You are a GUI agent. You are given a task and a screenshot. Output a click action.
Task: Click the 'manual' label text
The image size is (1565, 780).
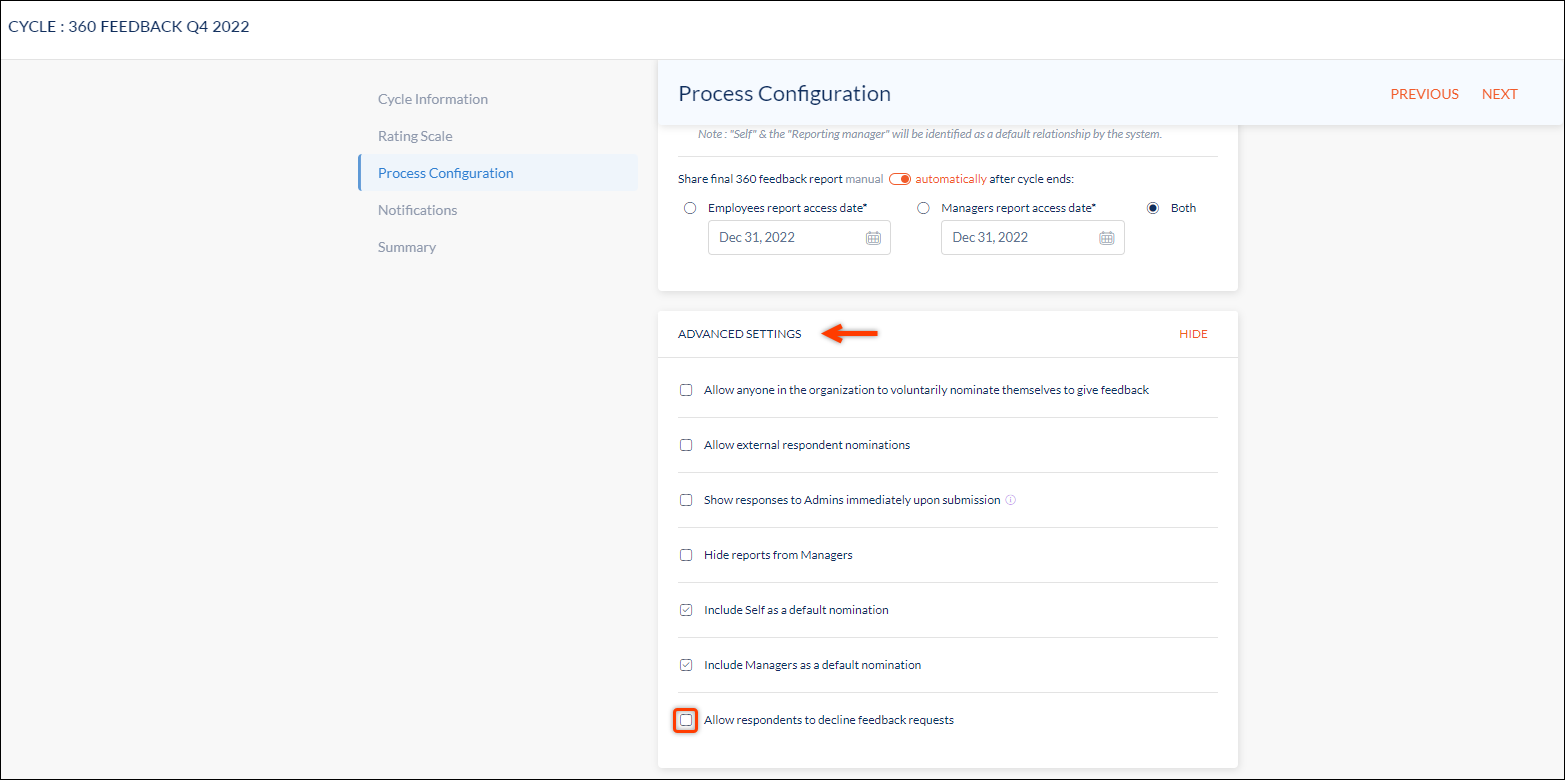coord(865,179)
